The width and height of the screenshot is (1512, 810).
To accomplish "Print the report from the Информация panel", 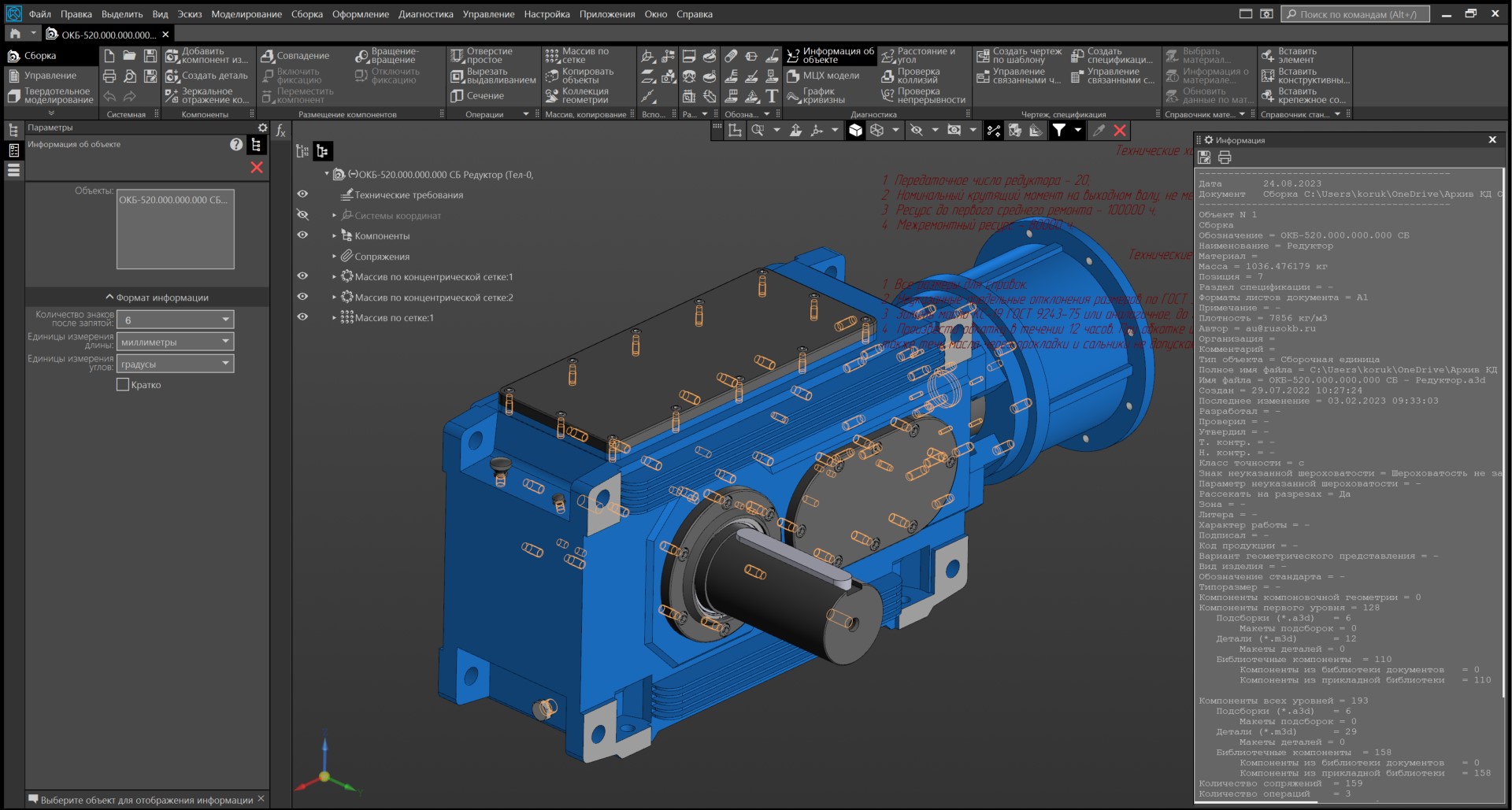I will click(x=1225, y=157).
